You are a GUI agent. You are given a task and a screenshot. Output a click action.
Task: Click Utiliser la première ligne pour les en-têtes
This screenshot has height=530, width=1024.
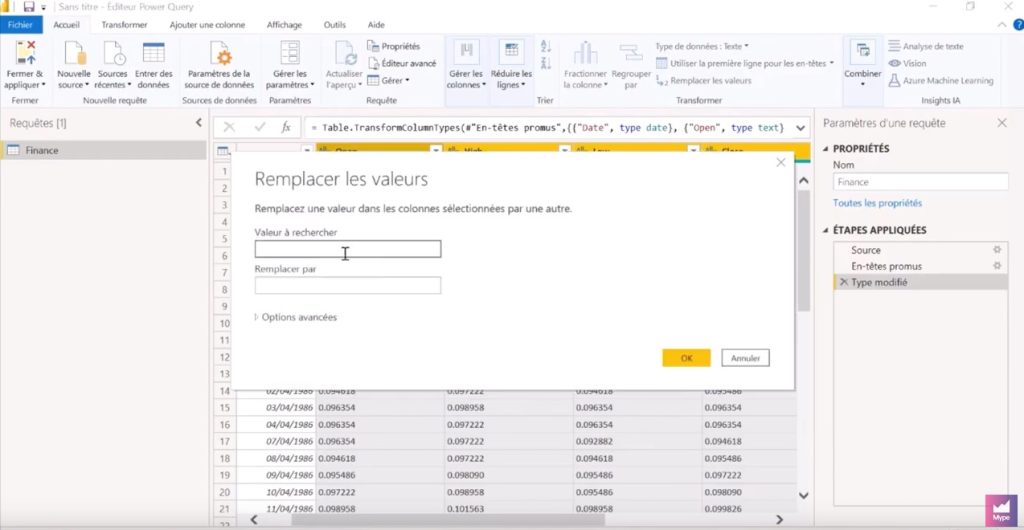[744, 63]
